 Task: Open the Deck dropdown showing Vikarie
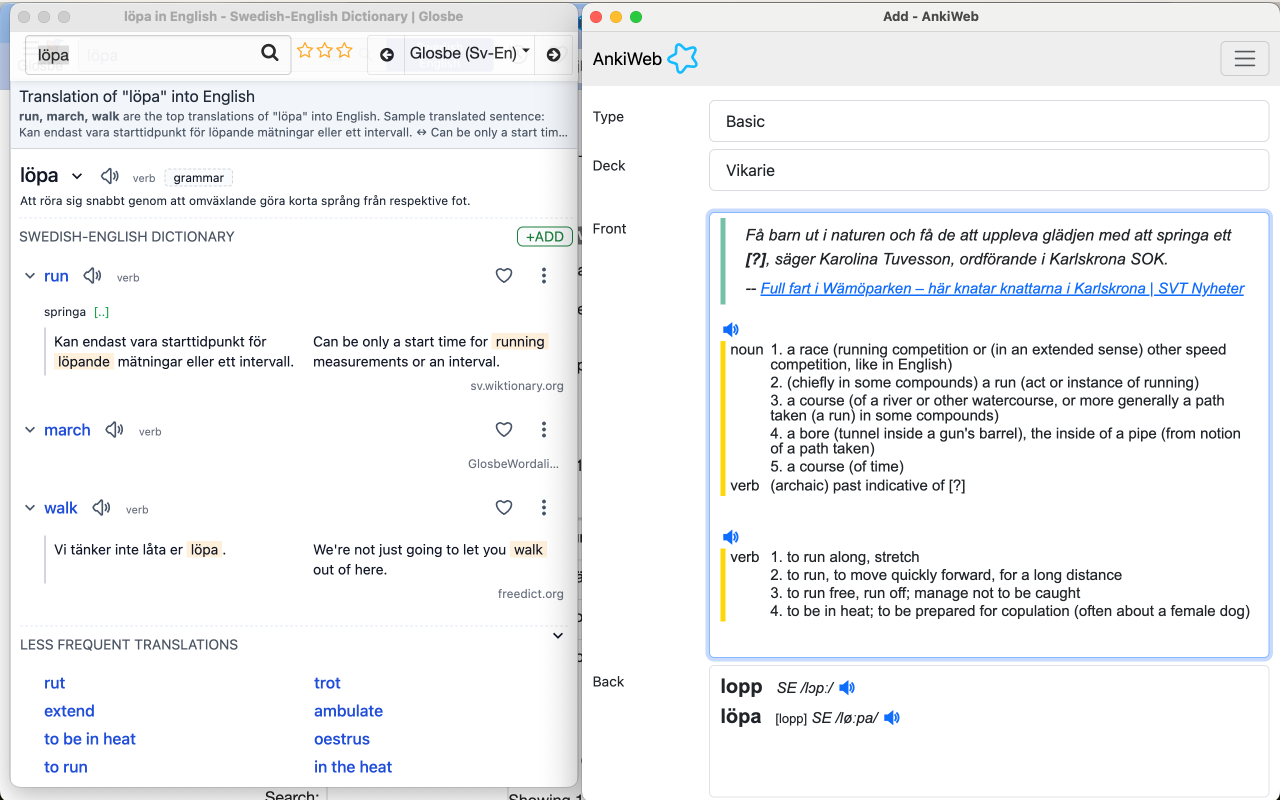[x=989, y=170]
